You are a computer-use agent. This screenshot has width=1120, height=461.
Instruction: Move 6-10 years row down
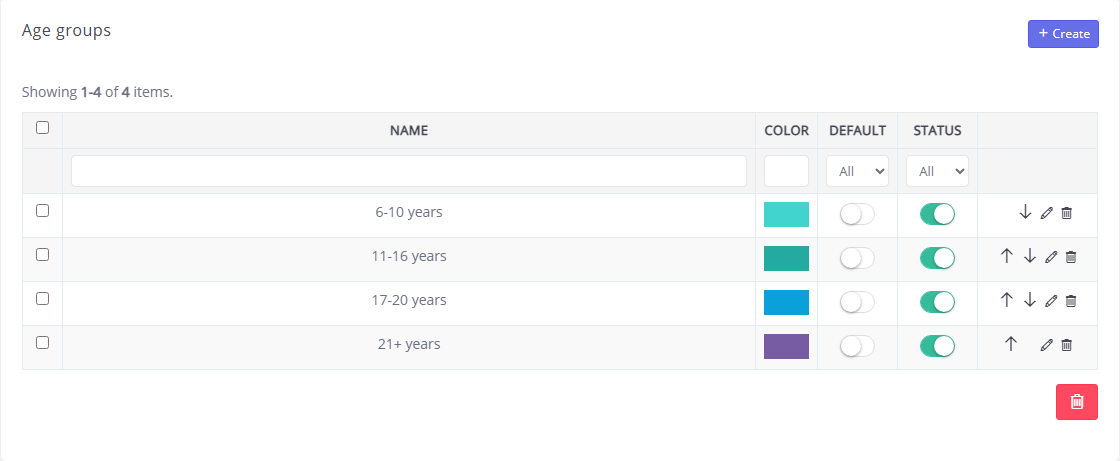coord(1025,212)
